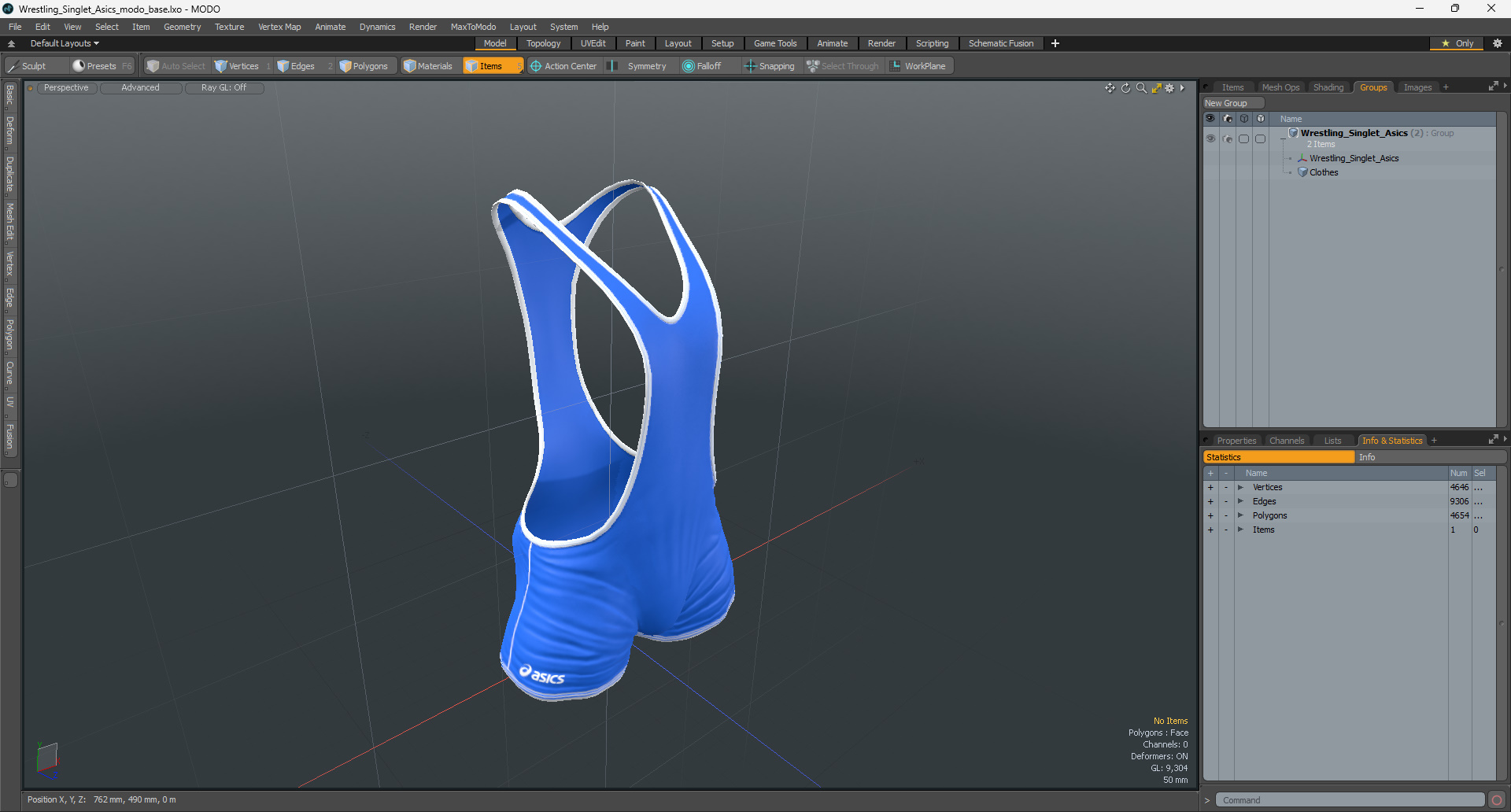Open the MaxToModo menu

[473, 27]
